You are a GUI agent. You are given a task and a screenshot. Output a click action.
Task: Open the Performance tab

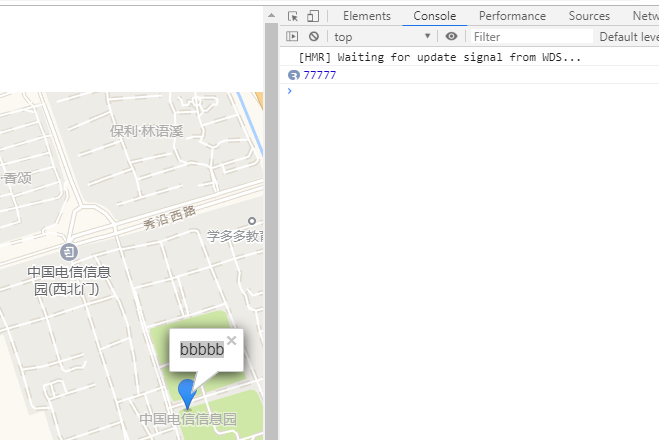pos(512,16)
